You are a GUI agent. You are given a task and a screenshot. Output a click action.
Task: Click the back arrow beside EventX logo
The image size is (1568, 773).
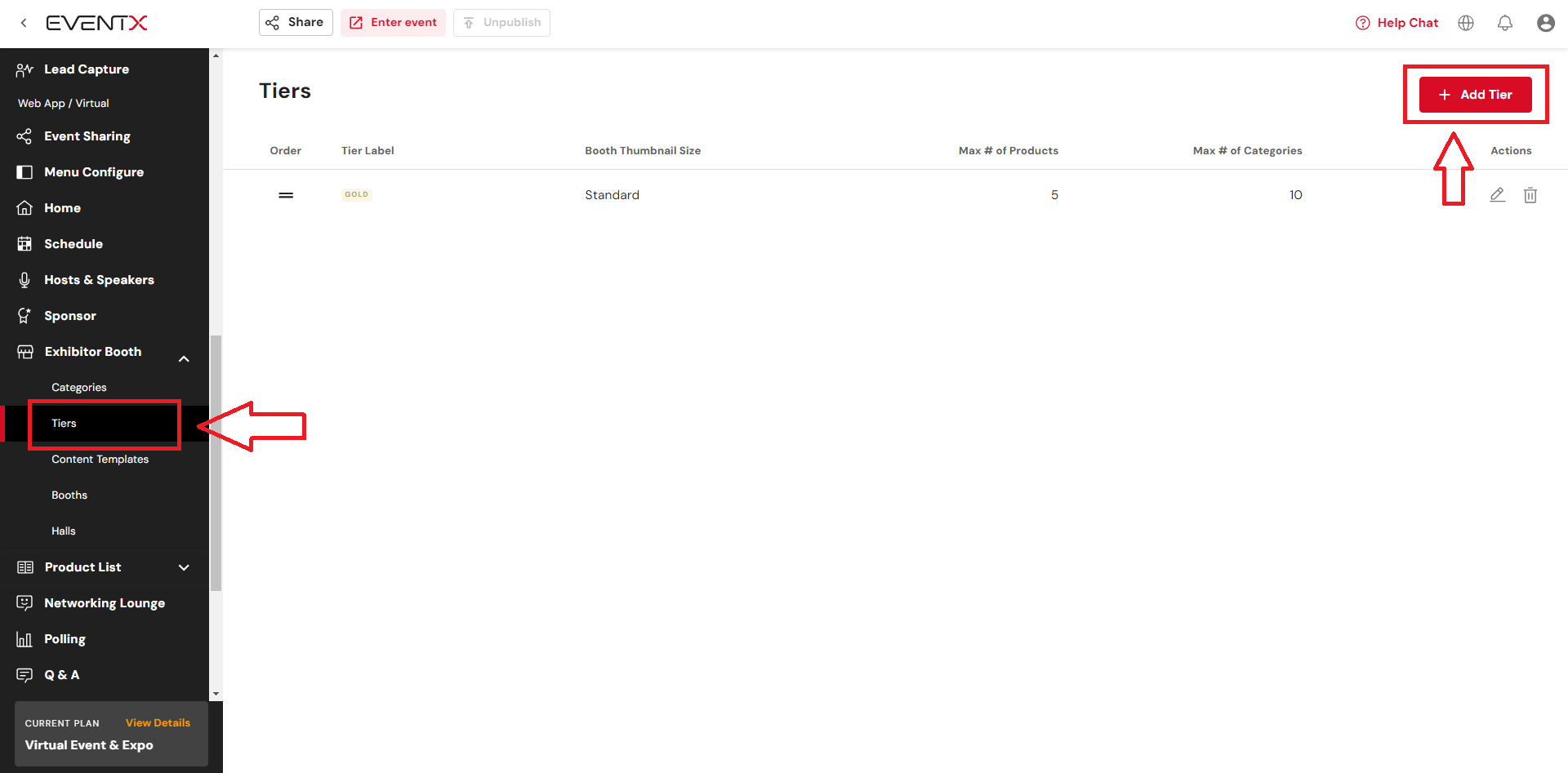click(24, 23)
